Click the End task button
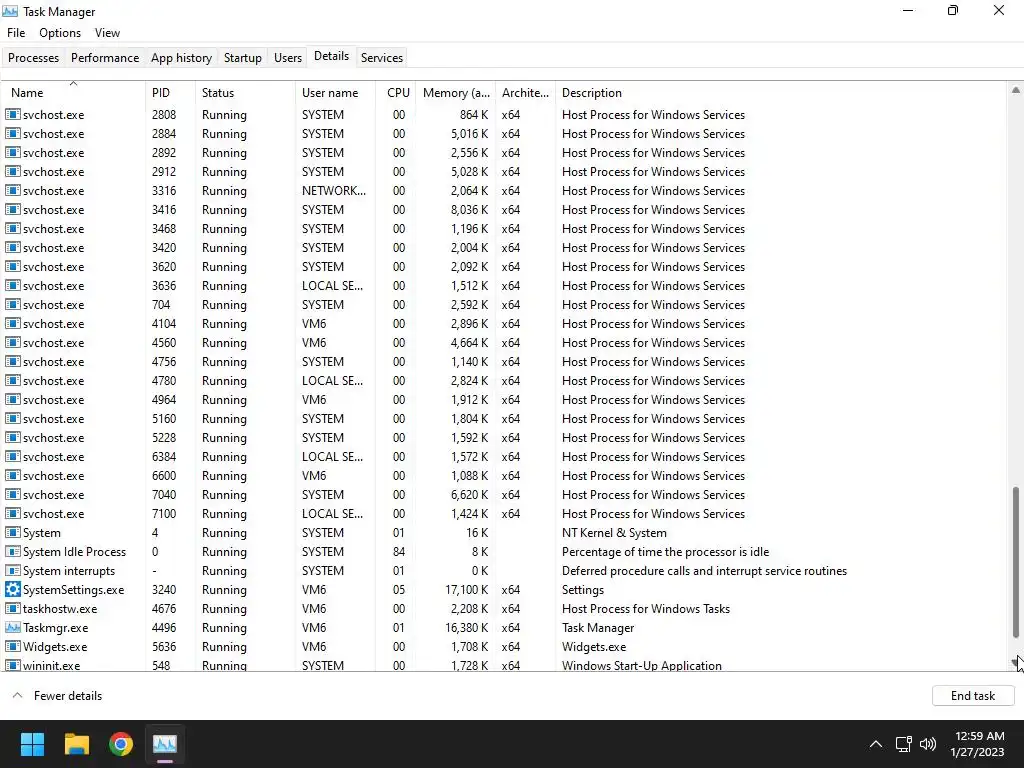The width and height of the screenshot is (1024, 768). [972, 696]
